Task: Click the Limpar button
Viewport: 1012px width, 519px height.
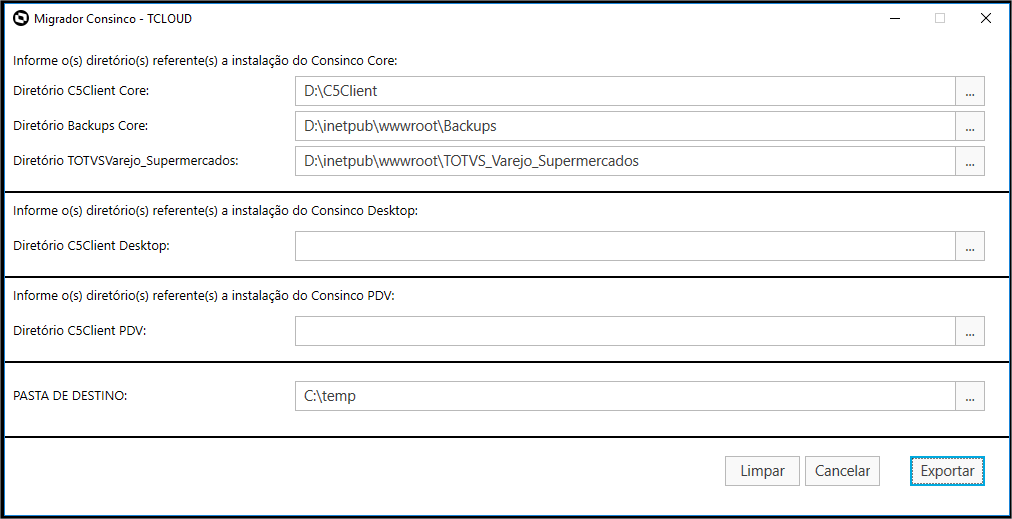Action: pyautogui.click(x=762, y=471)
